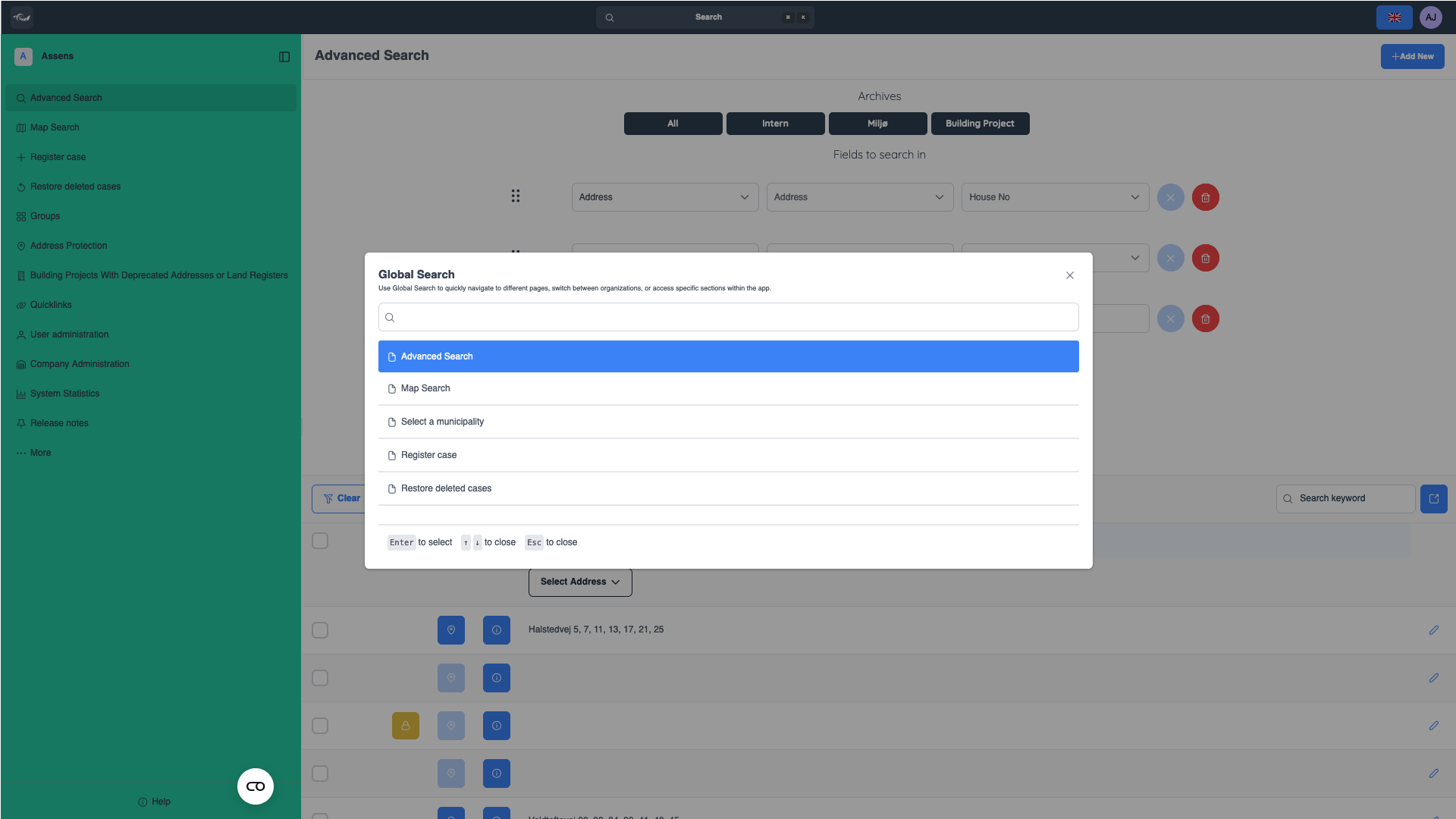This screenshot has width=1456, height=819.
Task: Check the checkbox on the locked row
Action: [320, 726]
